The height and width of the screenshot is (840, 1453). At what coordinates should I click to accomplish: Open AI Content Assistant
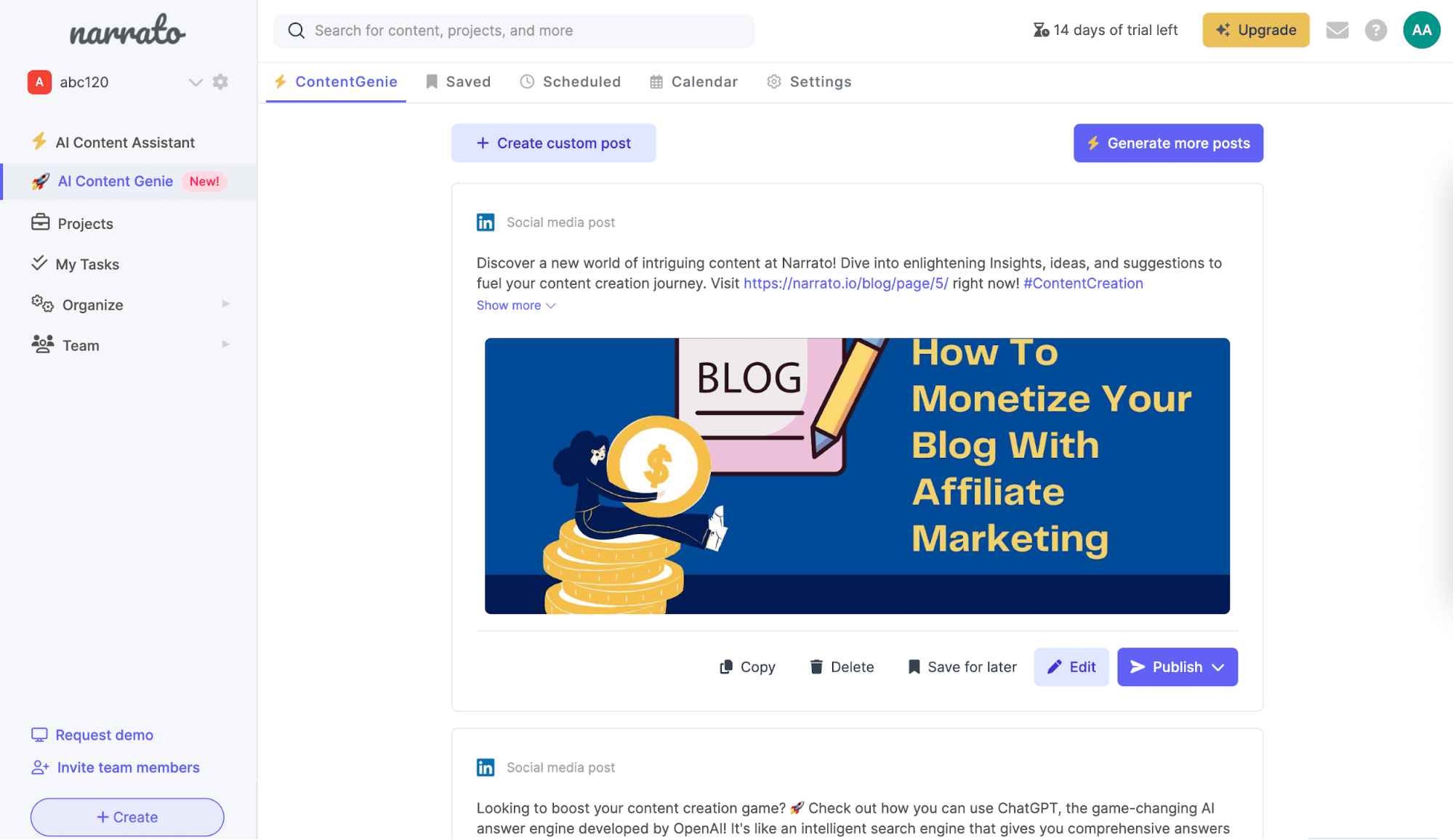coord(125,142)
